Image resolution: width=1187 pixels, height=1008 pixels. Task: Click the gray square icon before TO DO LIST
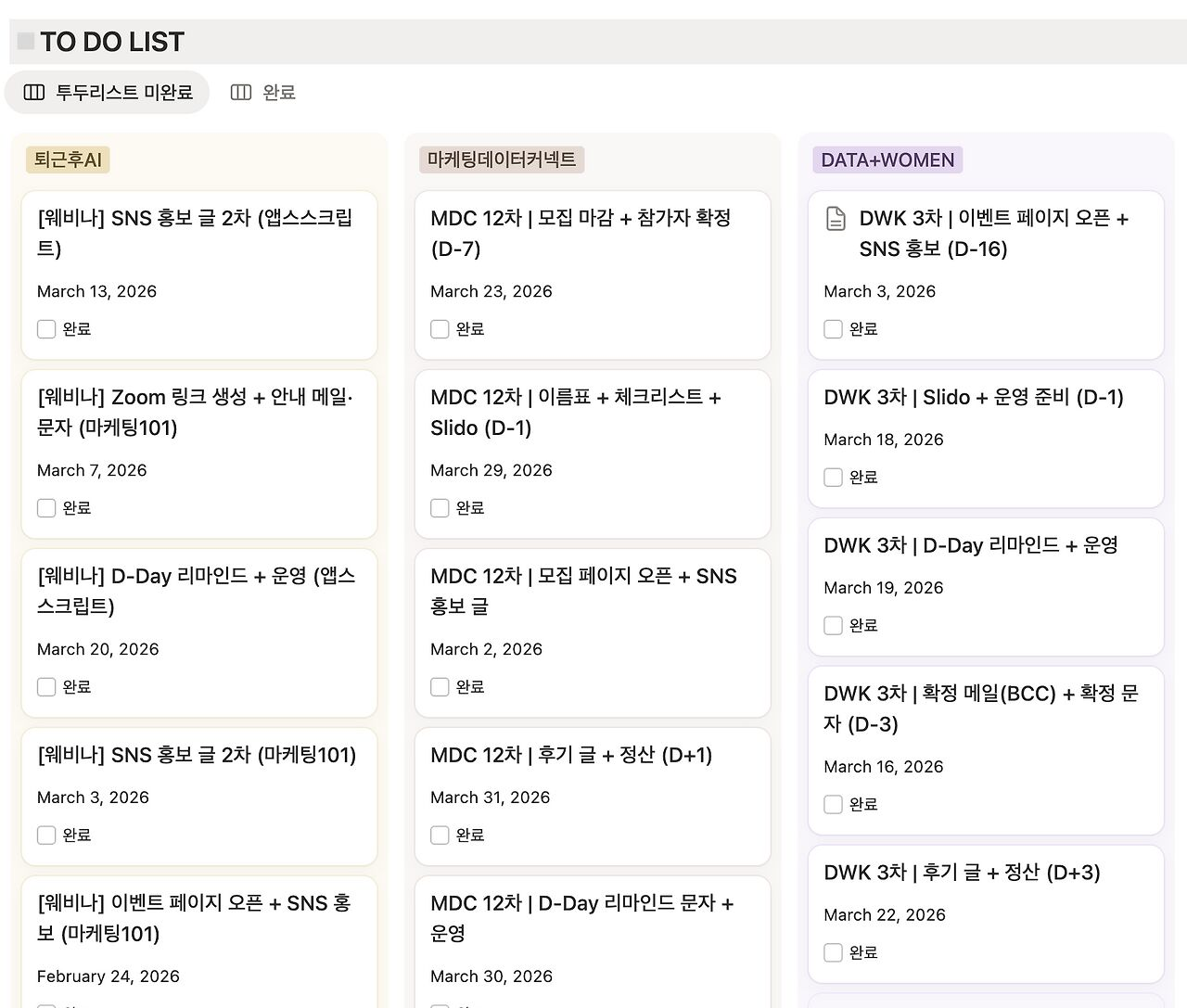pos(26,42)
